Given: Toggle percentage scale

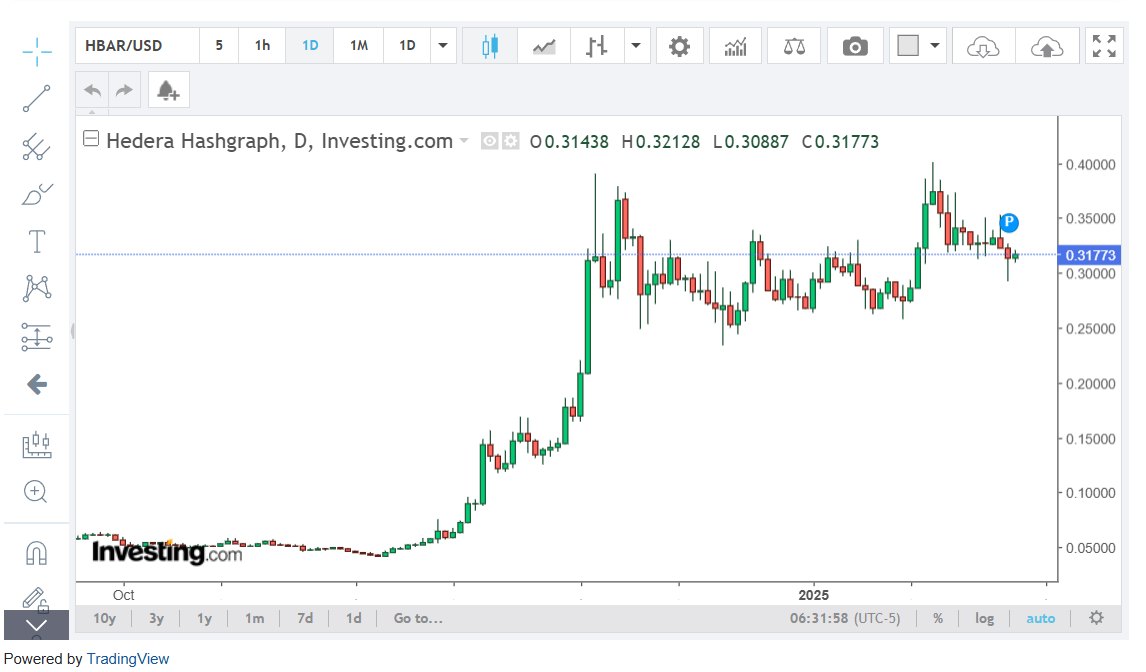Looking at the screenshot, I should tap(938, 619).
